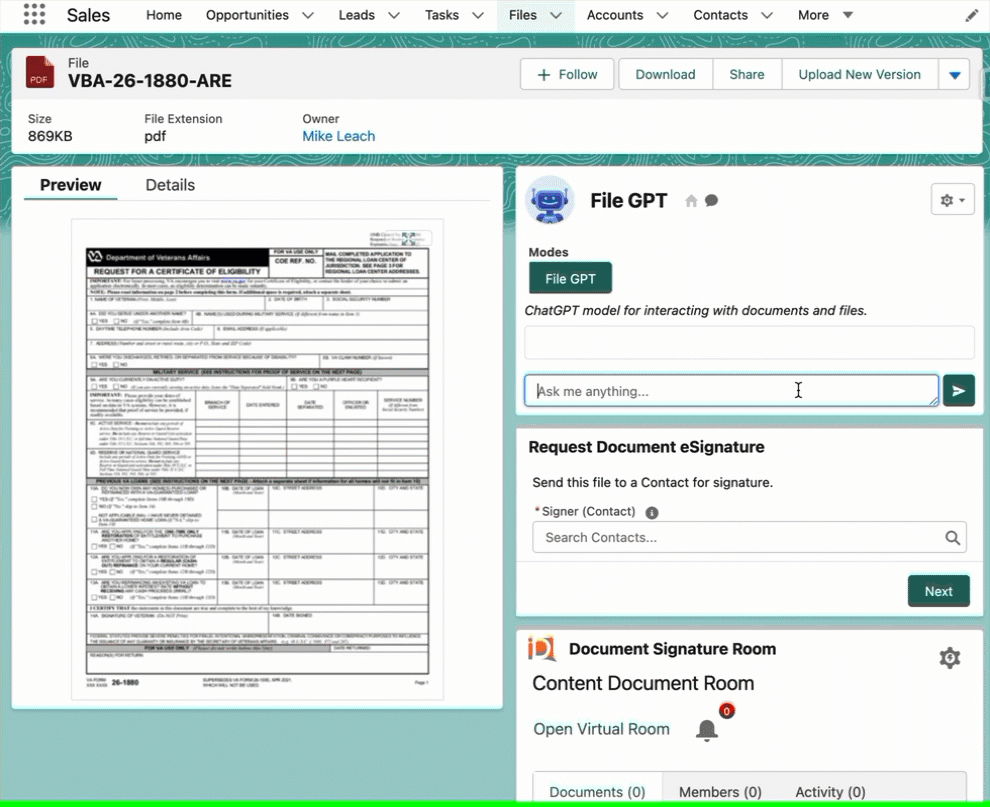
Task: Open the Documents (0) tab
Action: click(x=597, y=792)
